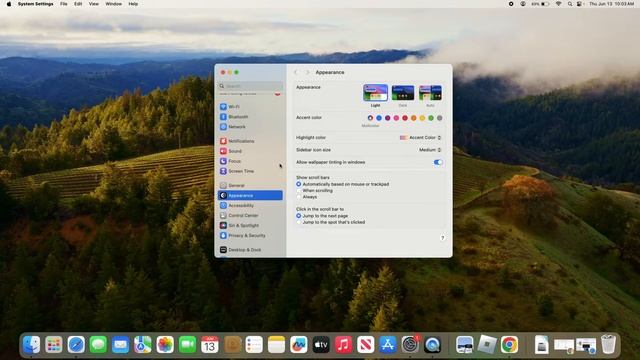The height and width of the screenshot is (360, 640).
Task: Launch the App Store from the Dock
Action: pyautogui.click(x=388, y=345)
